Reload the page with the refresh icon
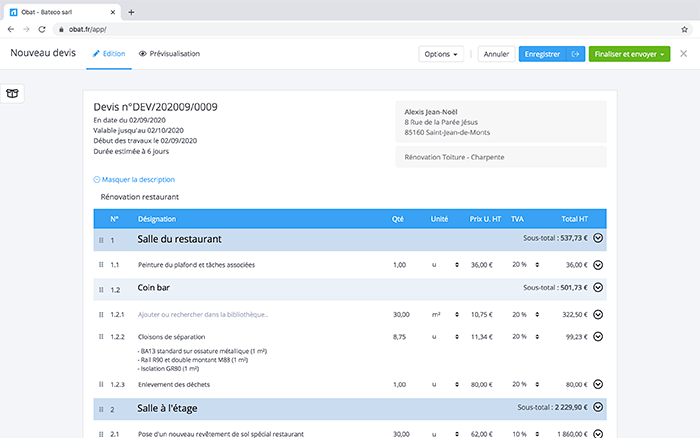This screenshot has width=700, height=438. click(42, 29)
